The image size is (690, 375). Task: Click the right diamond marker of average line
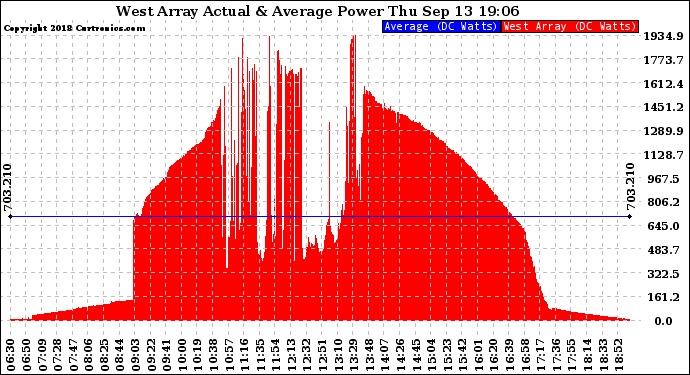[x=630, y=217]
